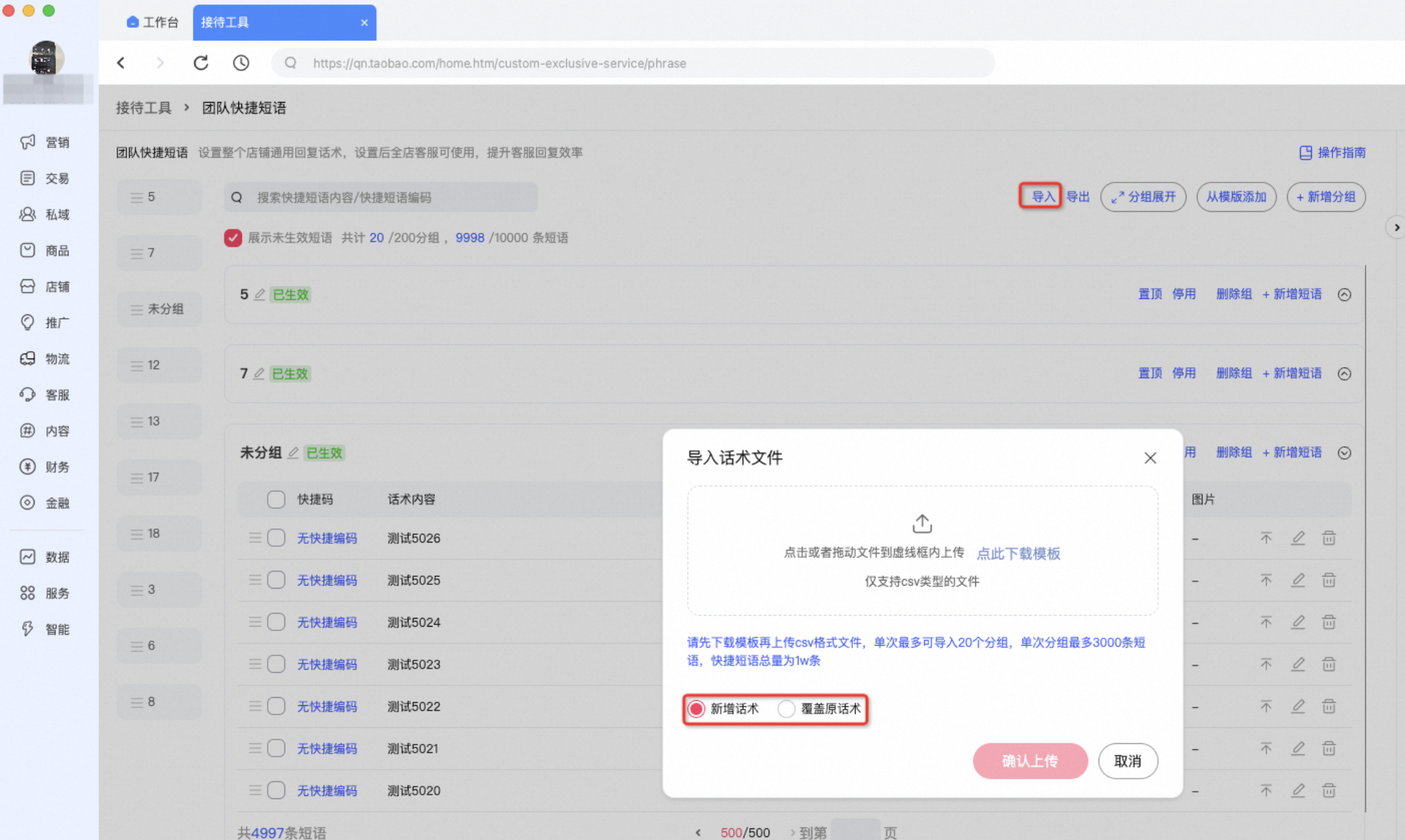Open the 营销 marketing sidebar section
1405x840 pixels.
[45, 142]
